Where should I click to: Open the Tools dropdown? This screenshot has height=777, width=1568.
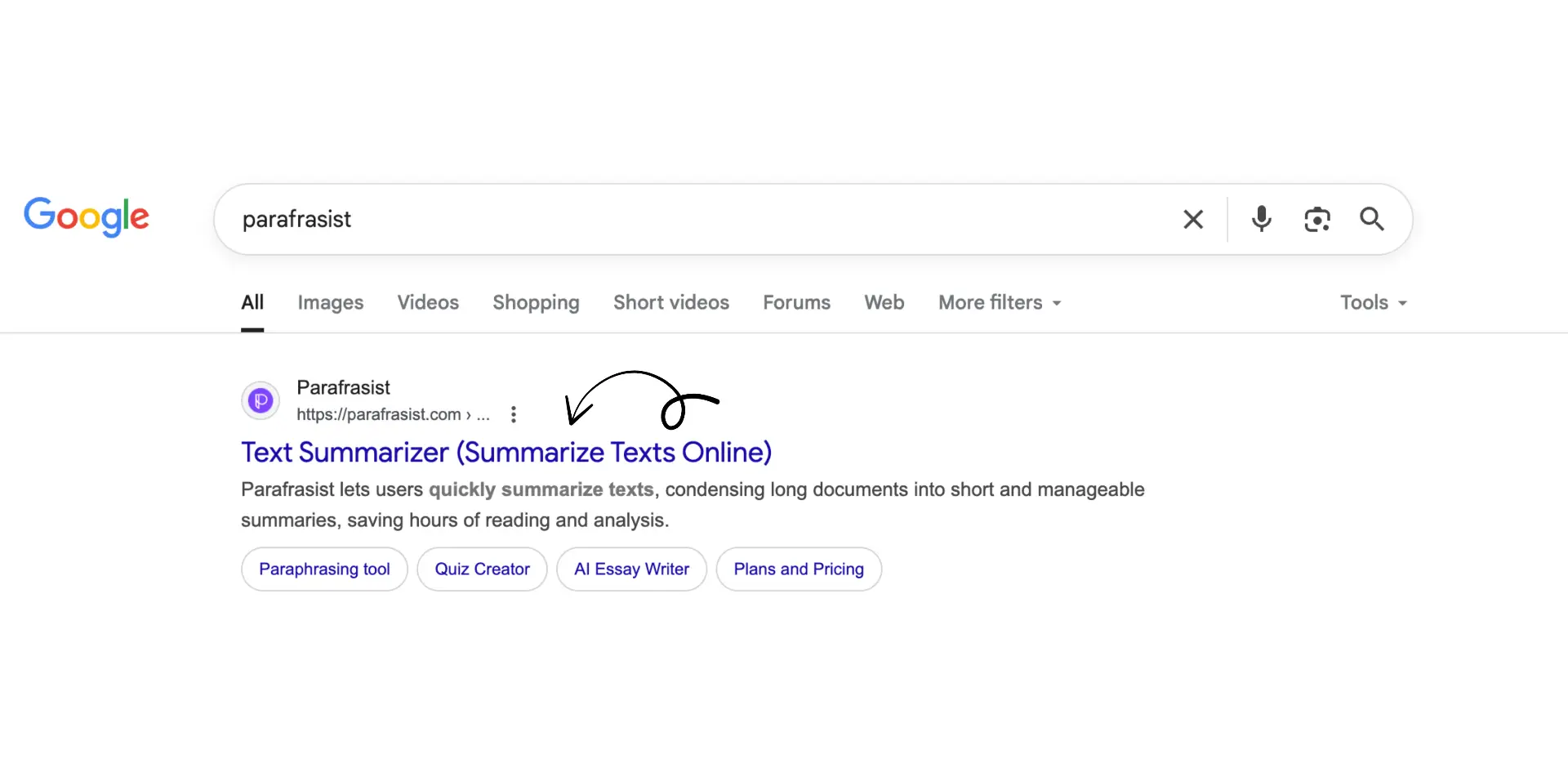point(1373,302)
